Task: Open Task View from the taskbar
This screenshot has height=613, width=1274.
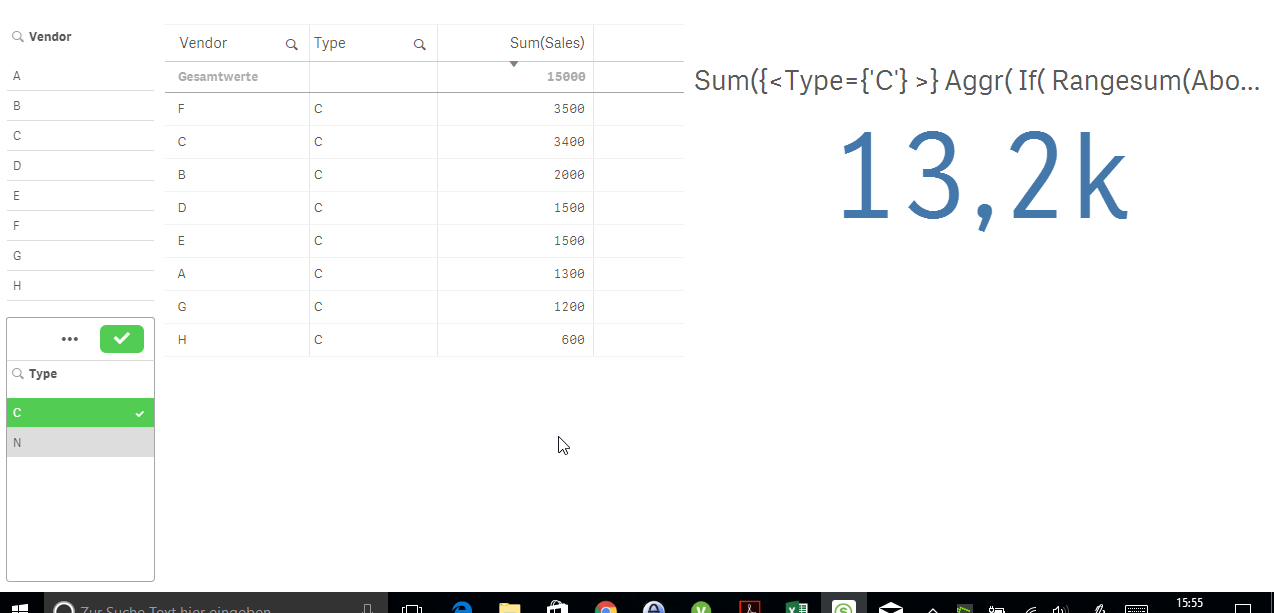Action: point(411,606)
